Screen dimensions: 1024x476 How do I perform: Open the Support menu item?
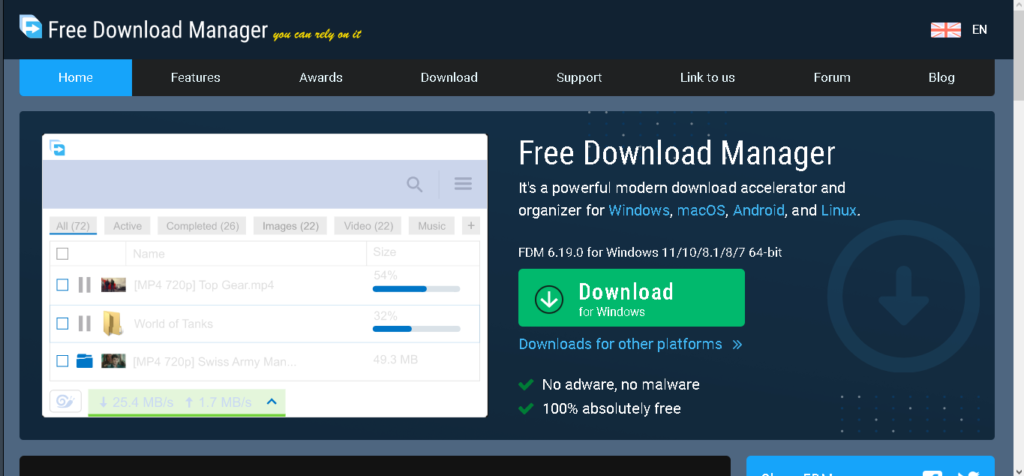pos(579,78)
